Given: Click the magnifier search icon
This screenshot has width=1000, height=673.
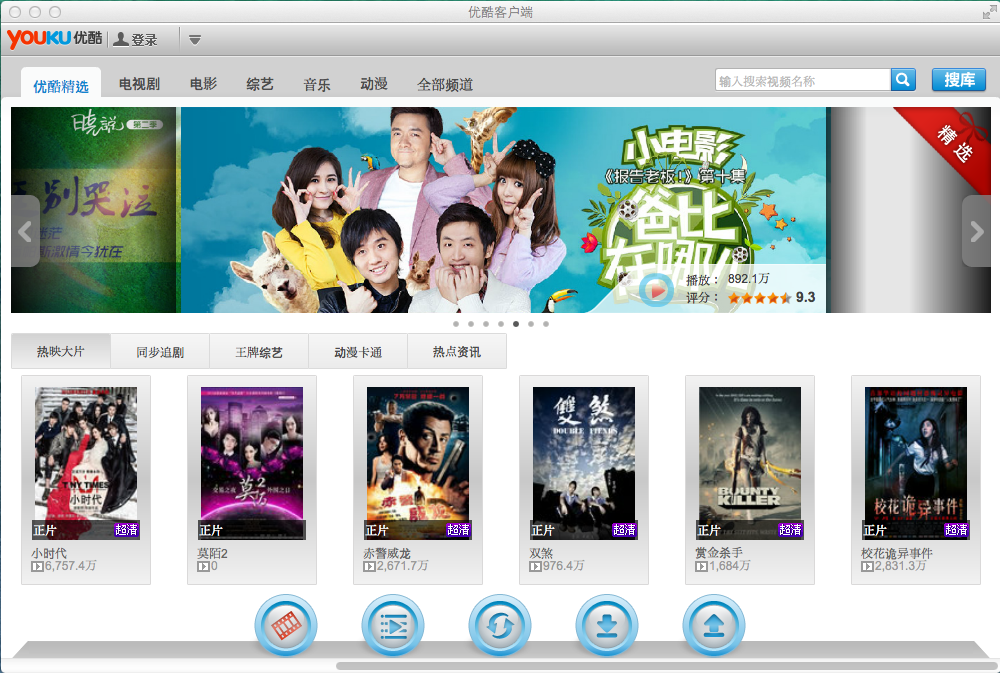Looking at the screenshot, I should point(903,80).
